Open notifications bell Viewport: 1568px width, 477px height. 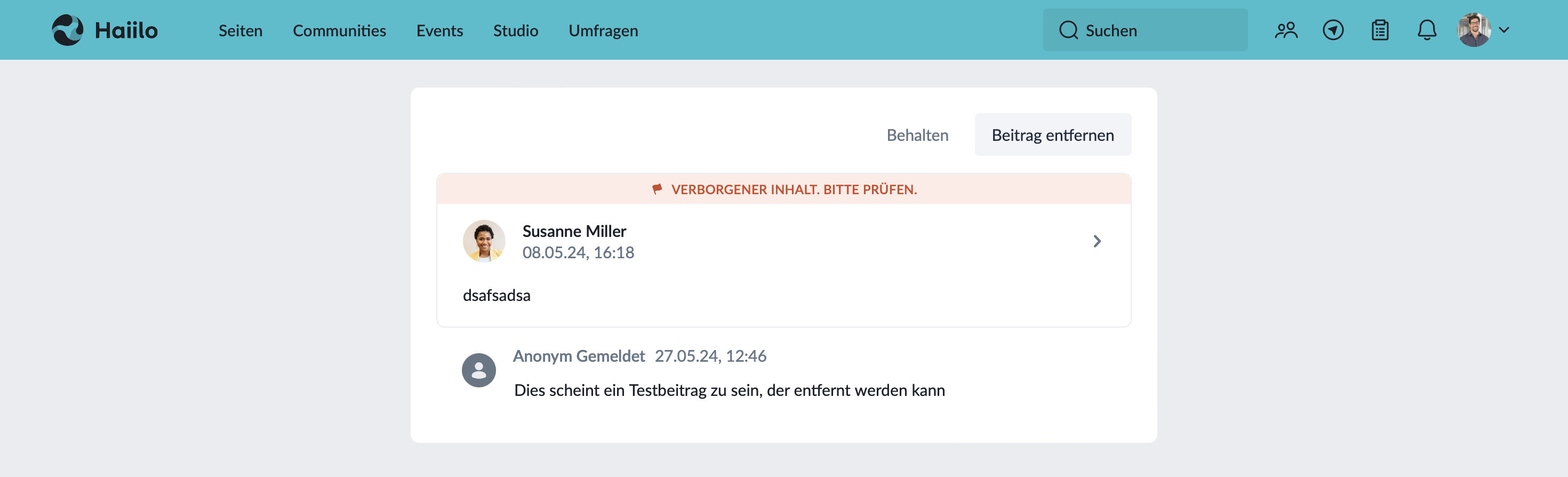(x=1427, y=30)
